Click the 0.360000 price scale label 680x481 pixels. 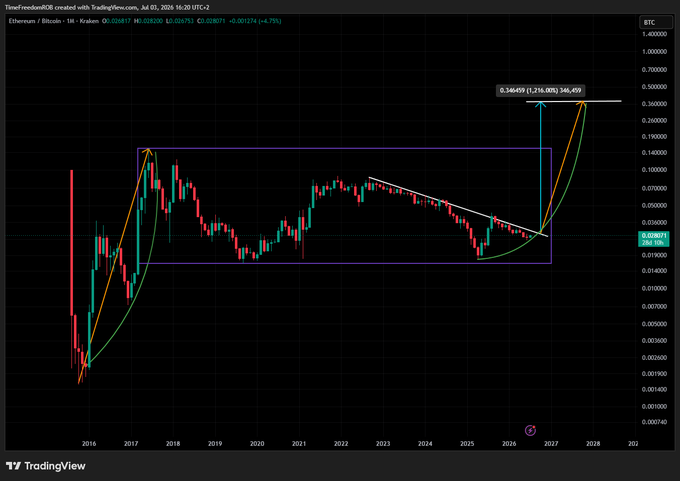[654, 104]
